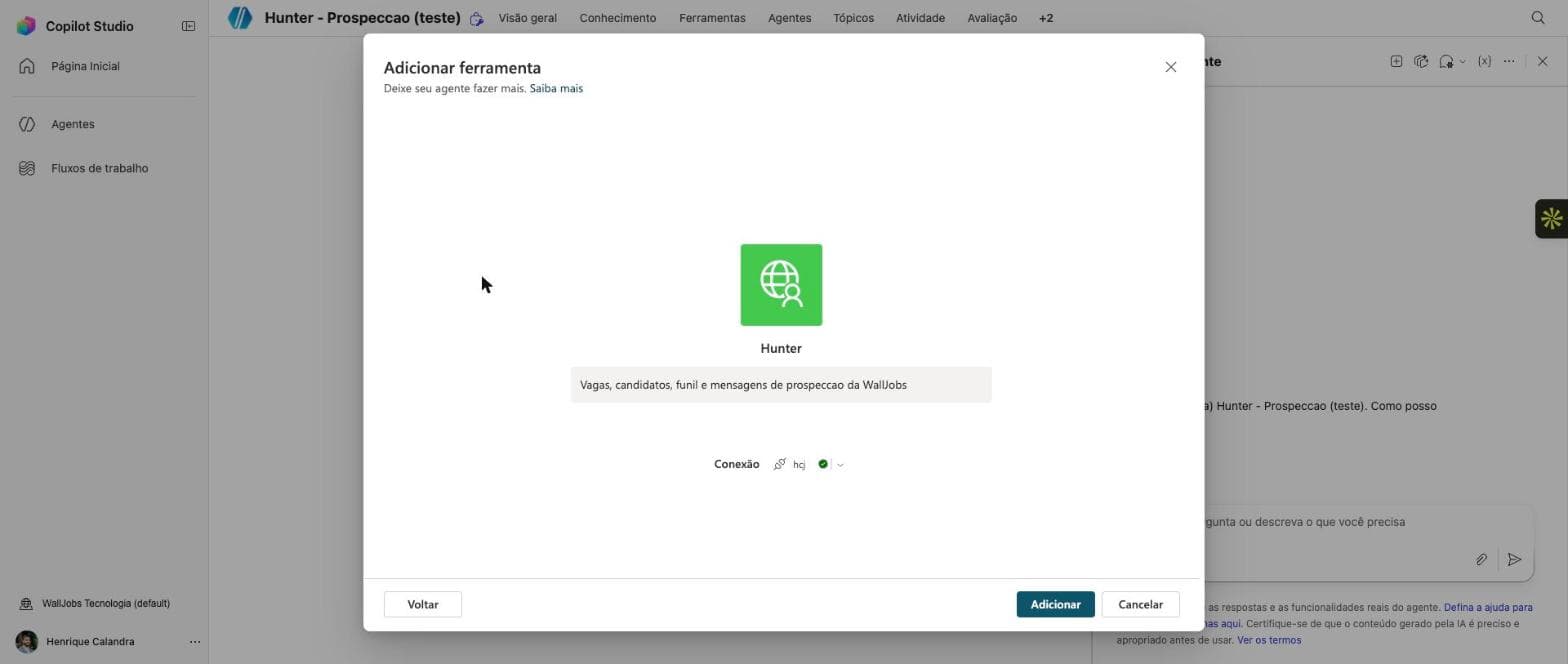Switch to Visão geral tab
Viewport: 1568px width, 664px height.
528,18
